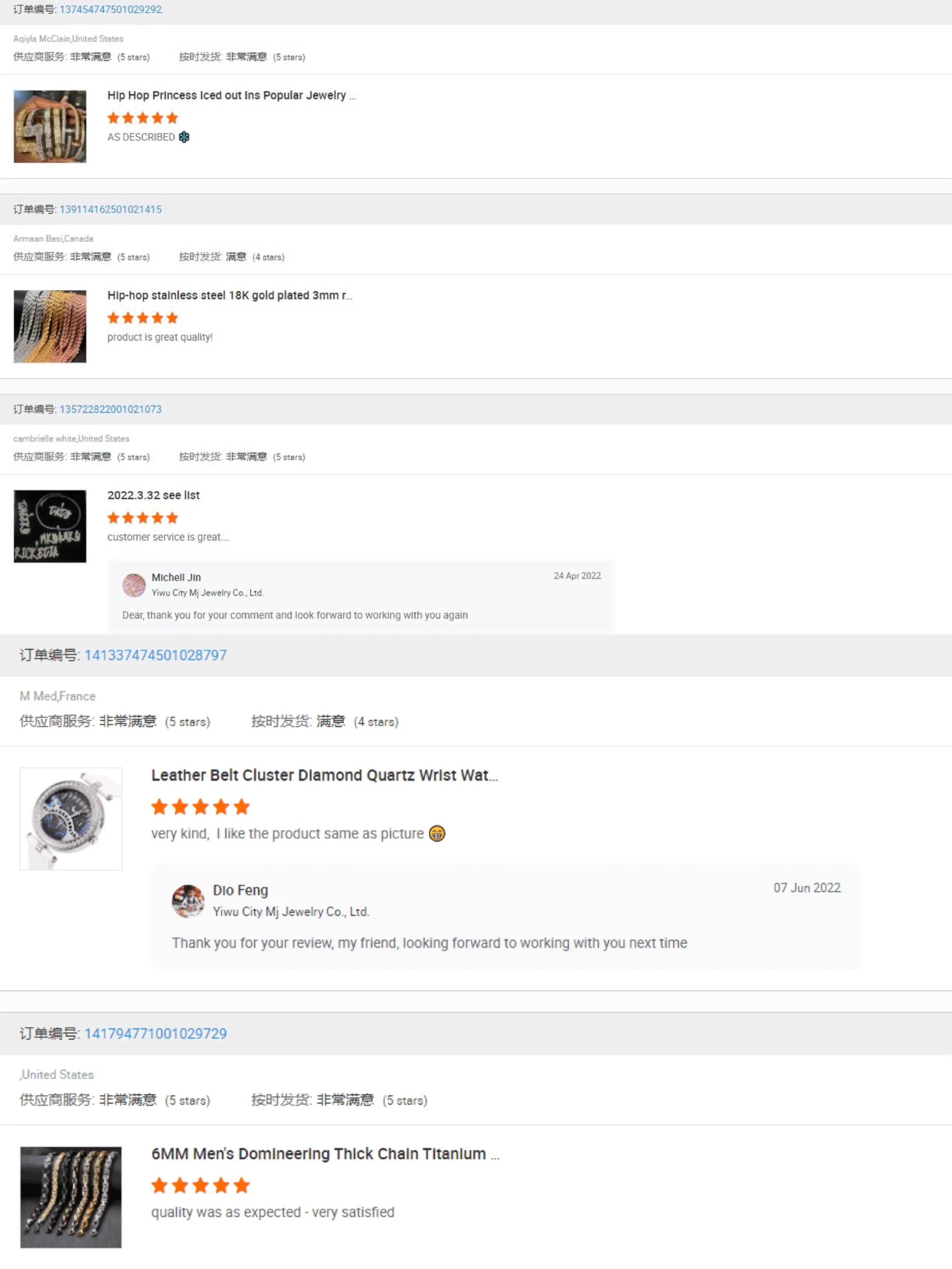Click the titanium thick chain bracelets thumbnail
Screen dimensions: 952x1269
(71, 1197)
